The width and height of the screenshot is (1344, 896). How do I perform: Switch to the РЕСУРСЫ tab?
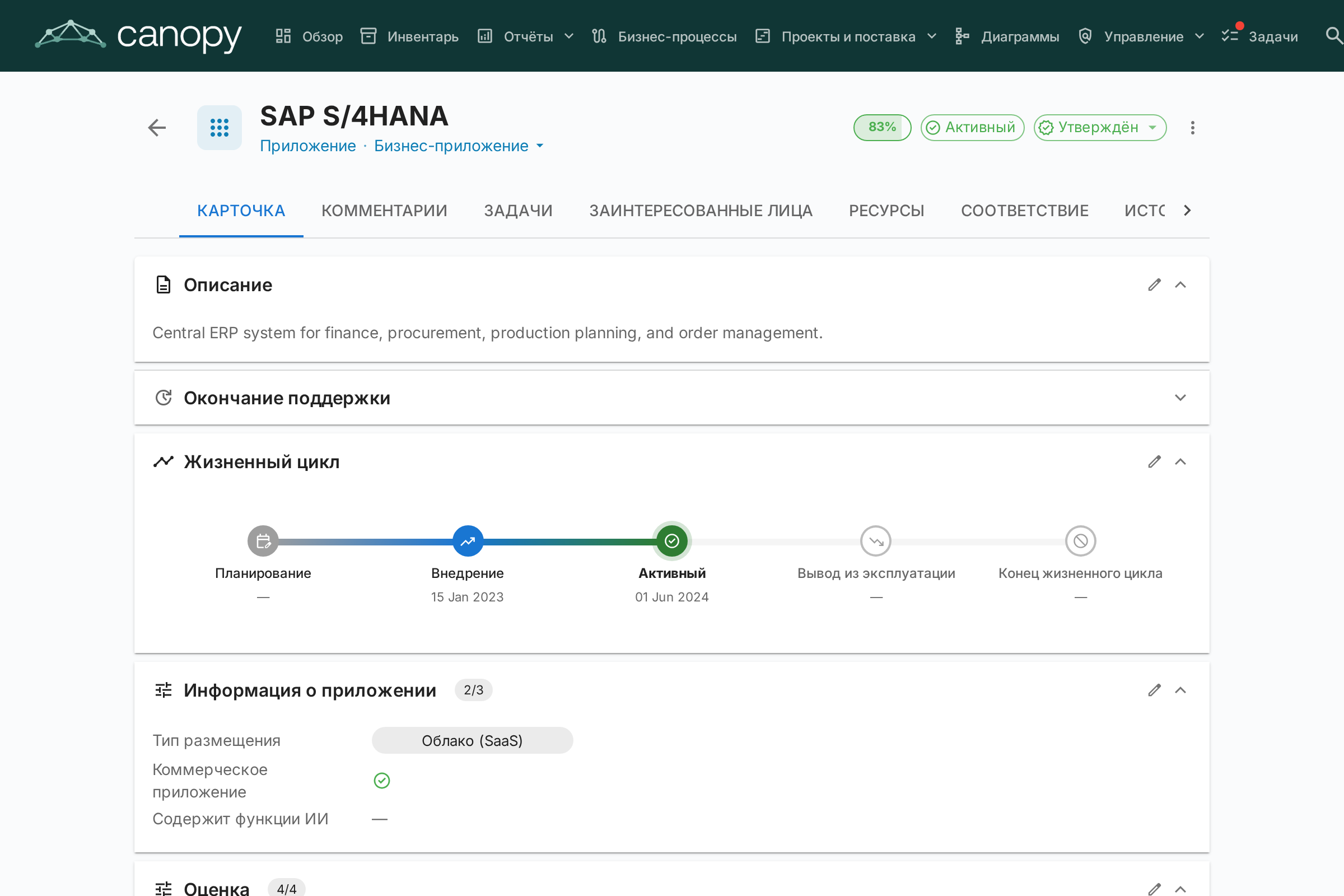coord(887,211)
